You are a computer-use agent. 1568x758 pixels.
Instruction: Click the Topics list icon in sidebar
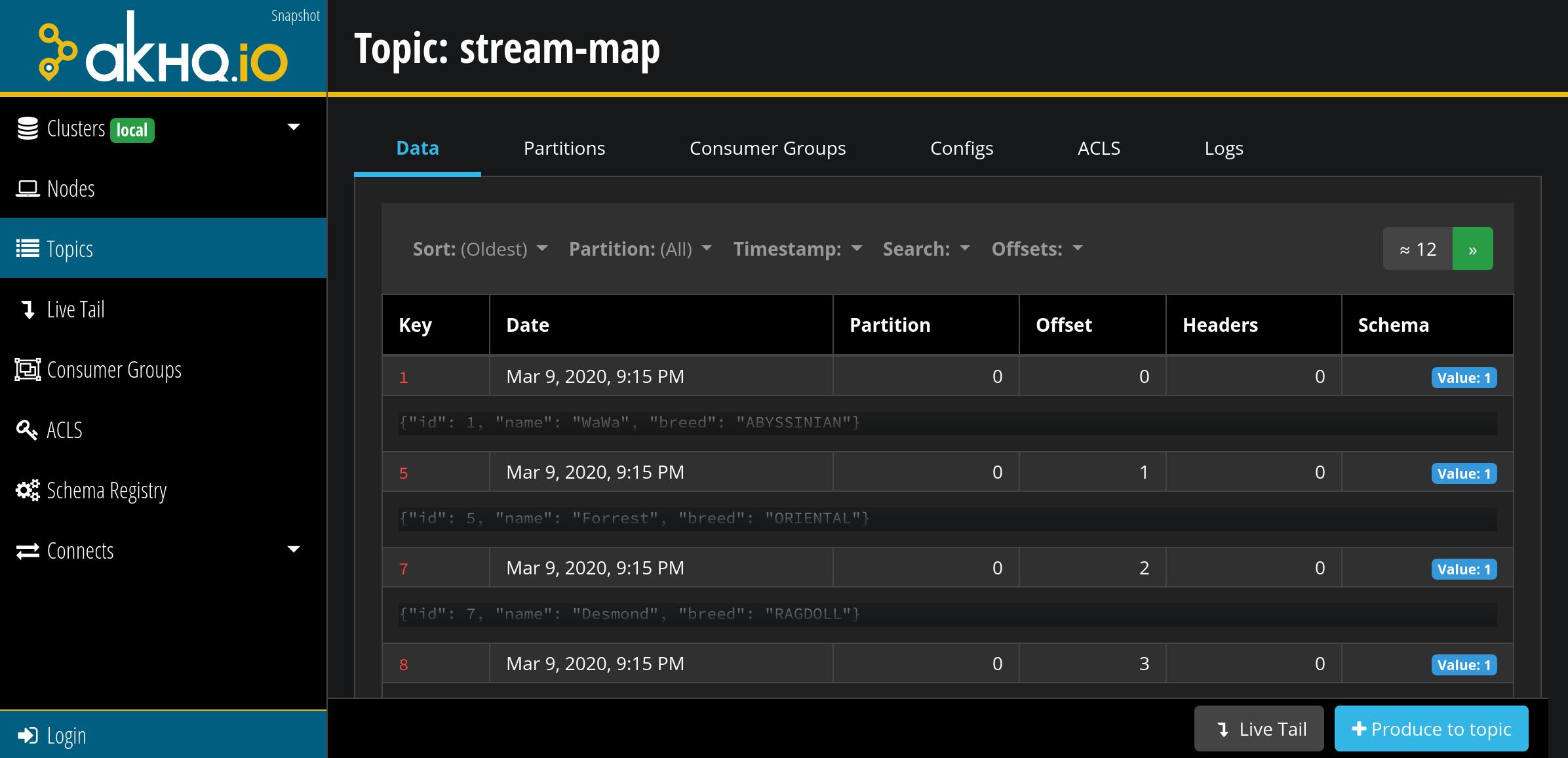pyautogui.click(x=28, y=249)
